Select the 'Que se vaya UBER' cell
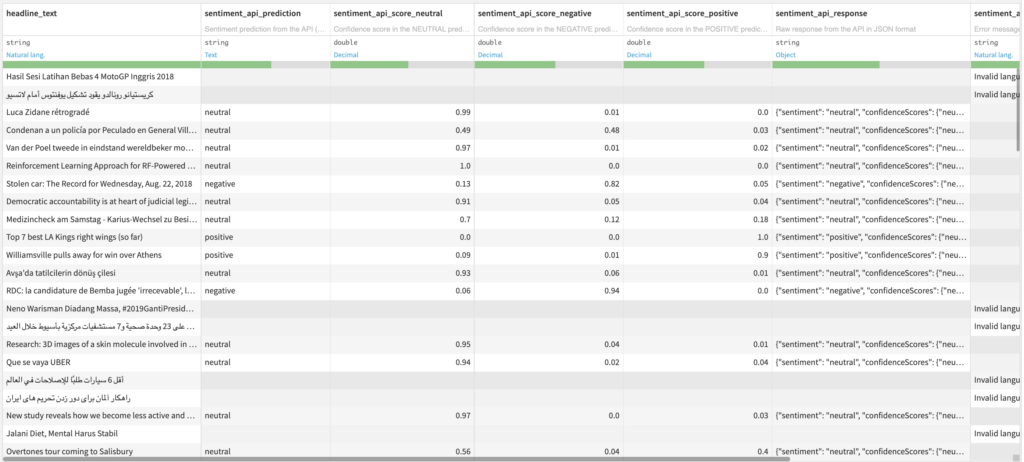The image size is (1024, 462). (100, 362)
